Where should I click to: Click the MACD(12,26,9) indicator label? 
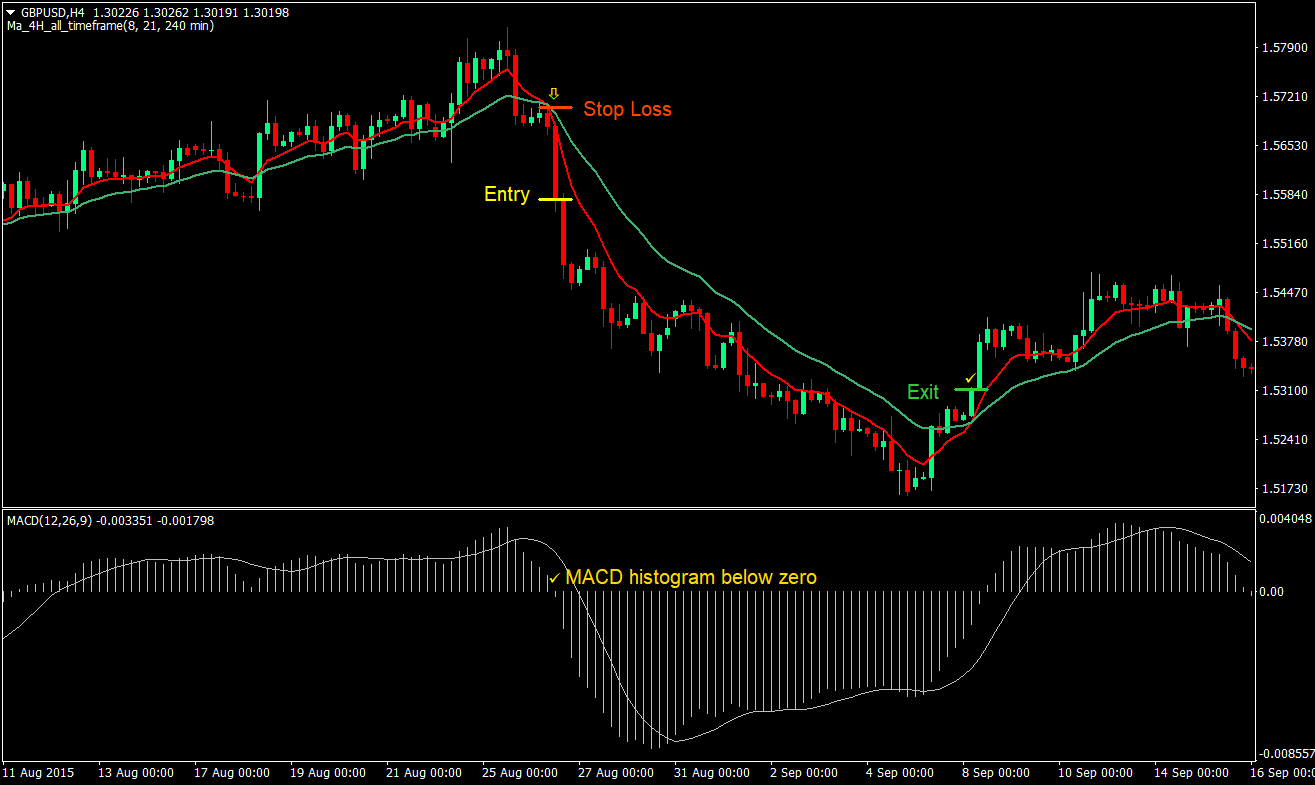47,520
